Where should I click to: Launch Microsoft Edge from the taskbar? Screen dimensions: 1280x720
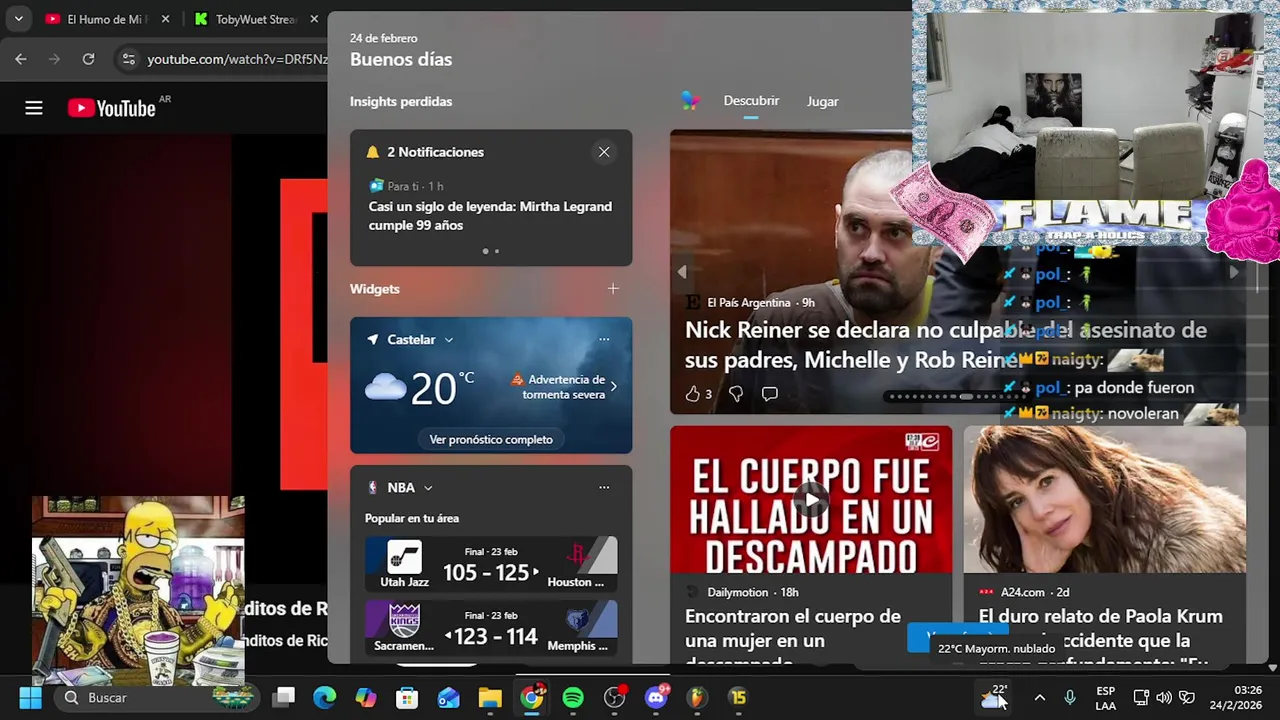325,697
